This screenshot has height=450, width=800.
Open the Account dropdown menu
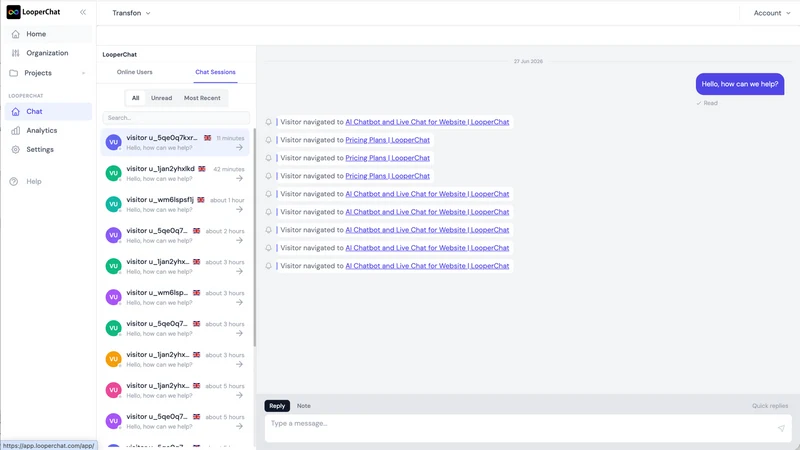pos(771,13)
